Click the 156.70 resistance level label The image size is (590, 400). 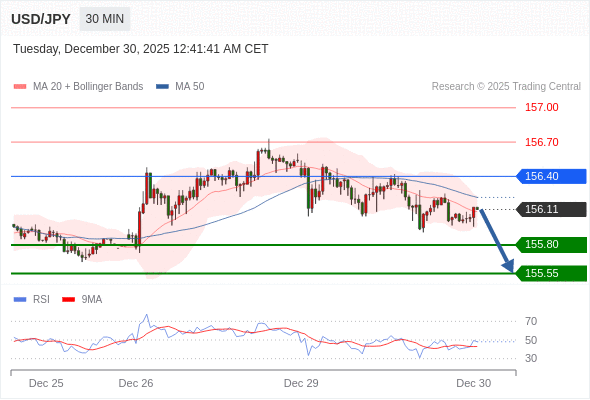pyautogui.click(x=542, y=142)
